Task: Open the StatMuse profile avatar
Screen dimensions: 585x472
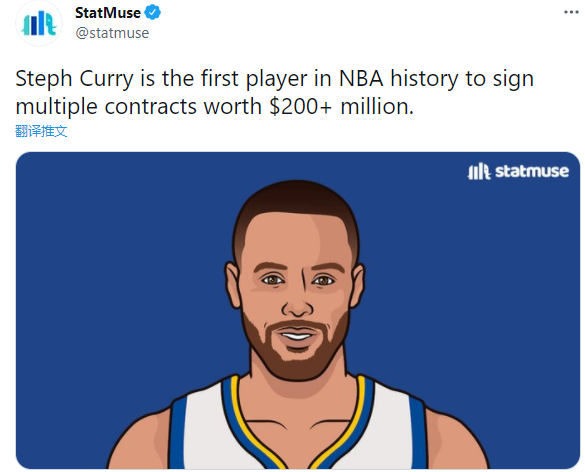Action: [39, 23]
